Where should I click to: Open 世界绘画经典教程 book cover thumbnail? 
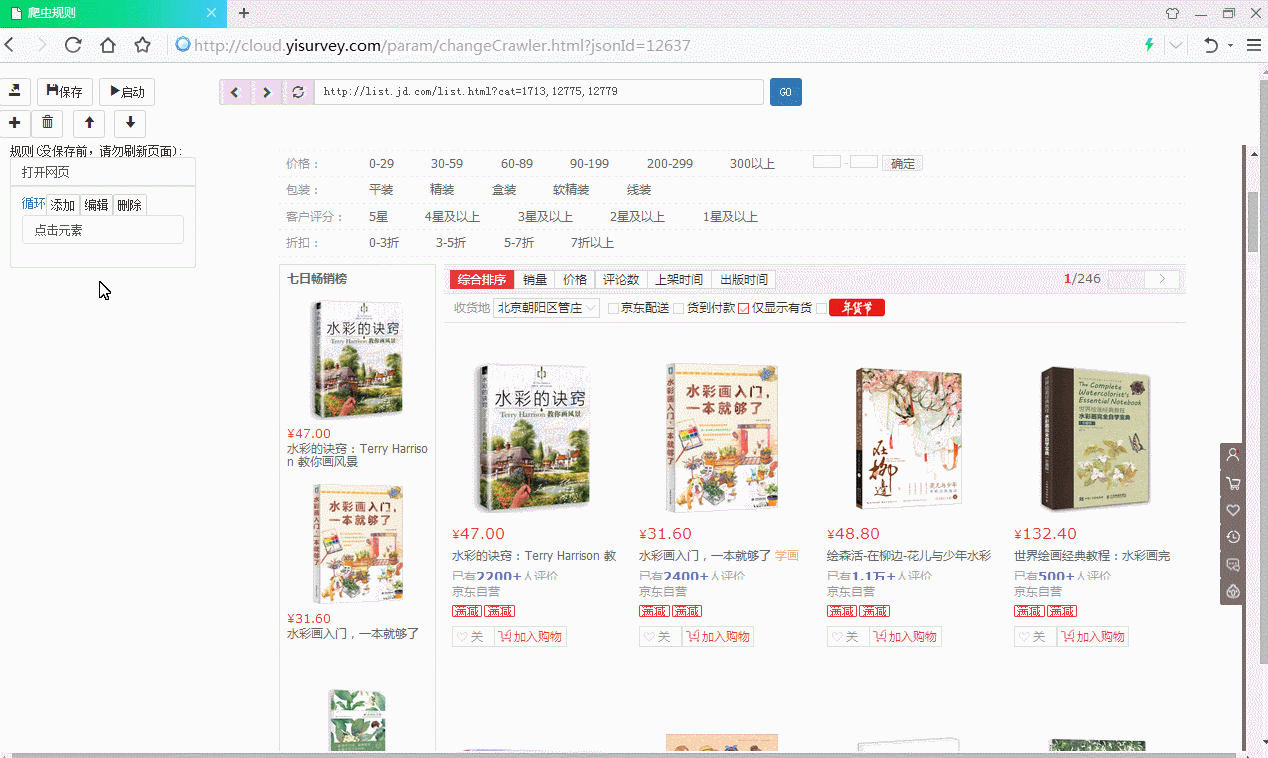1096,438
